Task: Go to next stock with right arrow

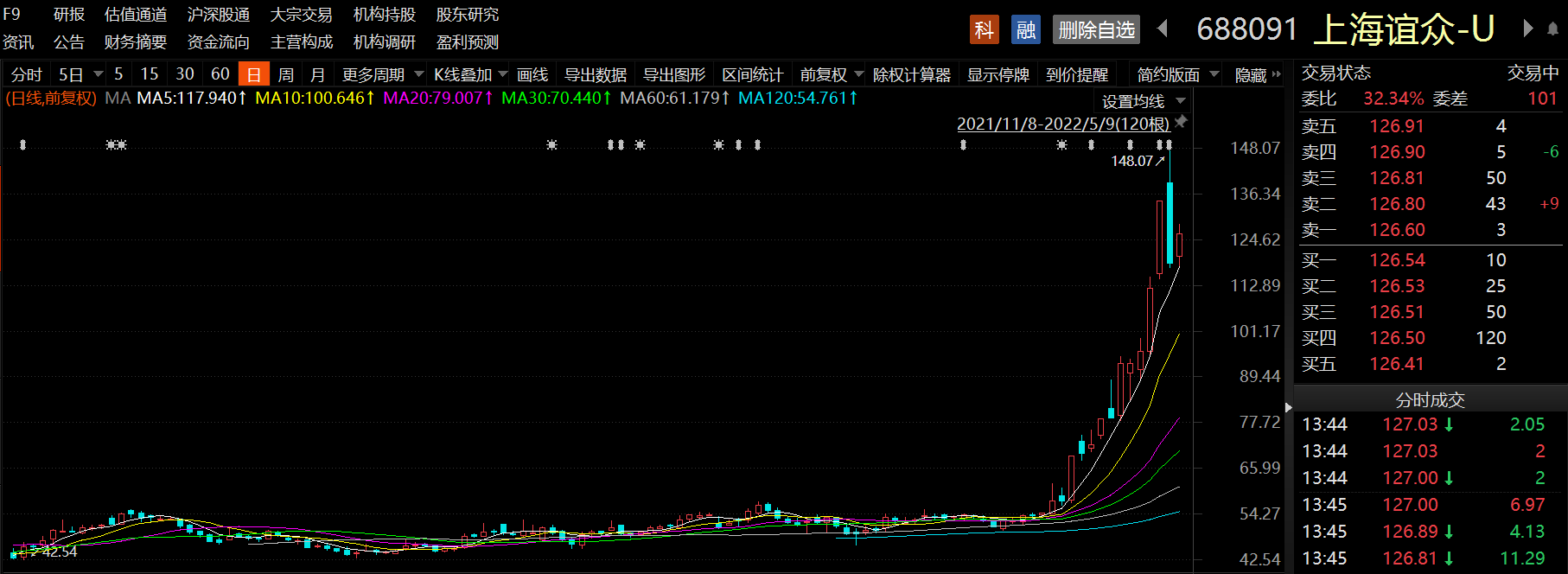Action: pos(1527,29)
